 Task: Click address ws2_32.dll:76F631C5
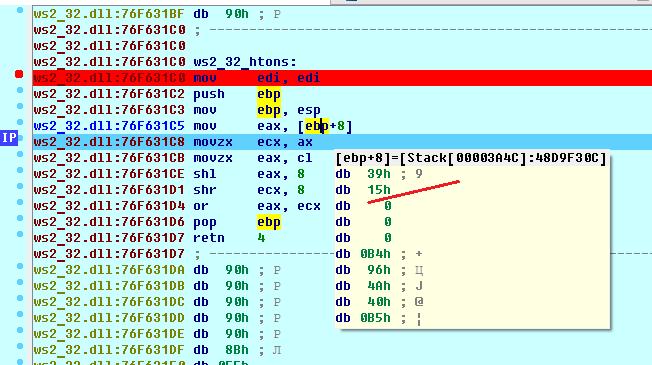109,126
